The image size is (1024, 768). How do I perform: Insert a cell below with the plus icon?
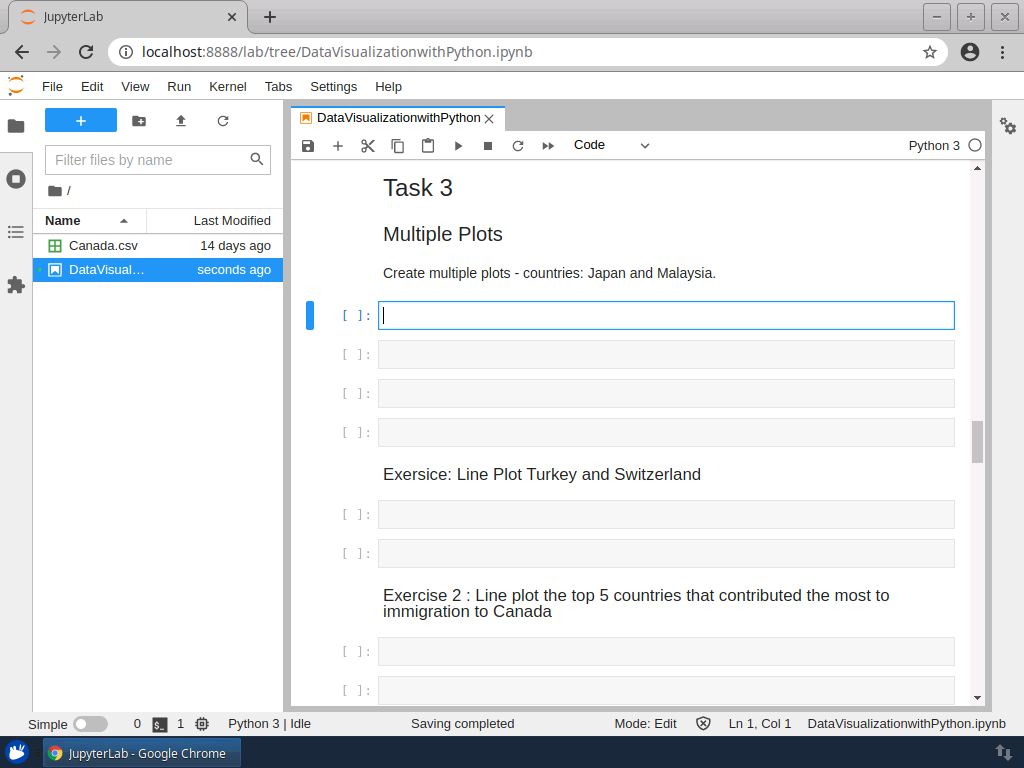coord(338,146)
